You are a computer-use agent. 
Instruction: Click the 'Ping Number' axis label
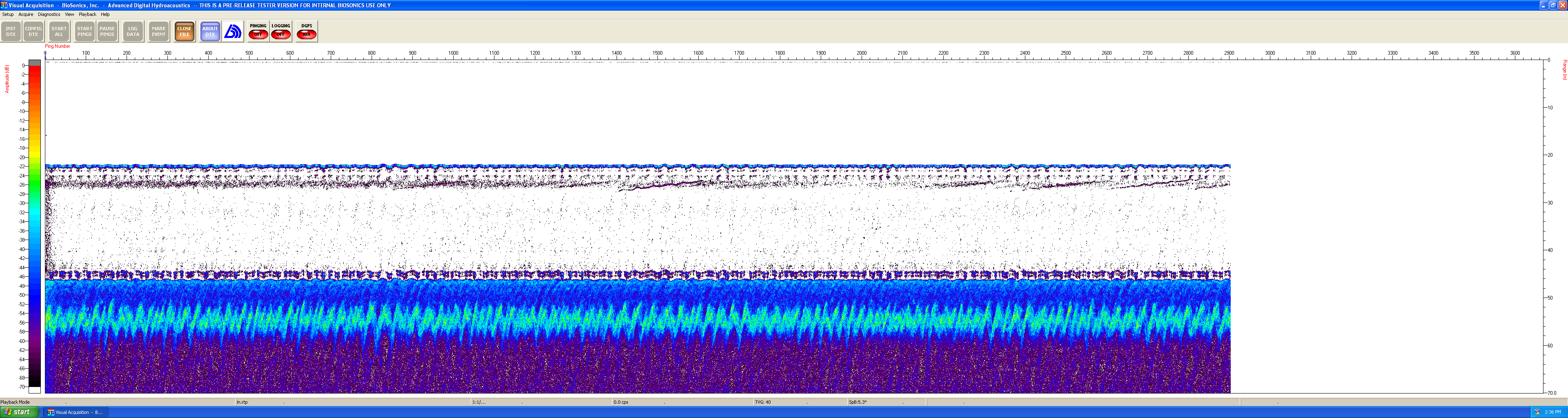tap(57, 46)
